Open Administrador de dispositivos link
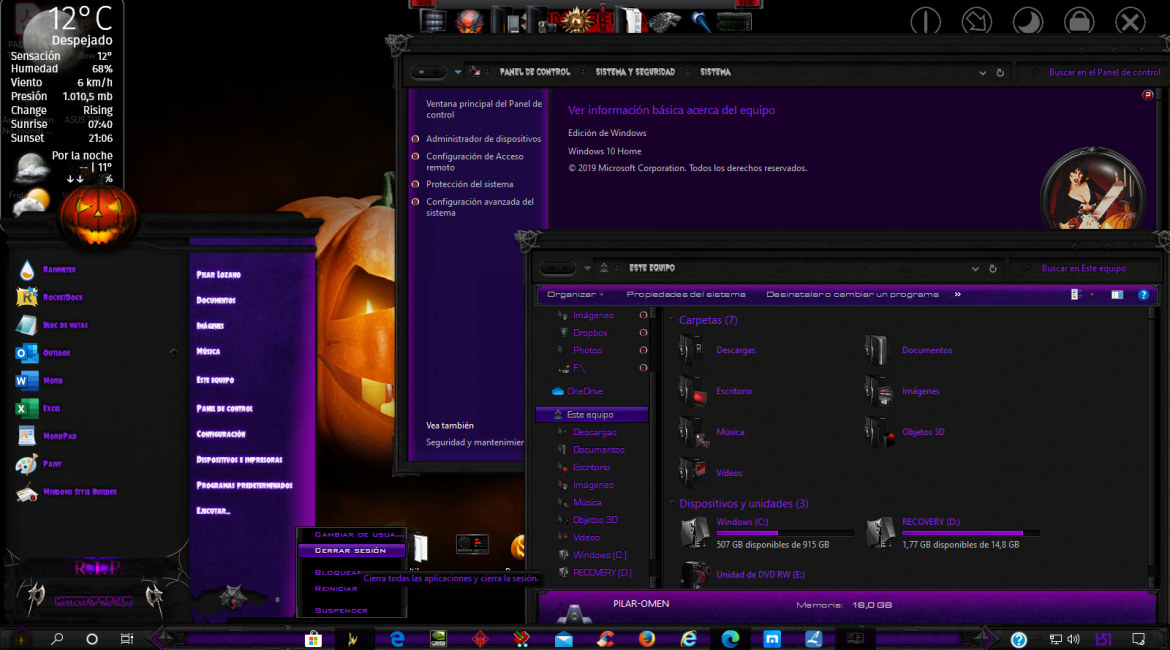This screenshot has width=1170, height=650. 484,139
